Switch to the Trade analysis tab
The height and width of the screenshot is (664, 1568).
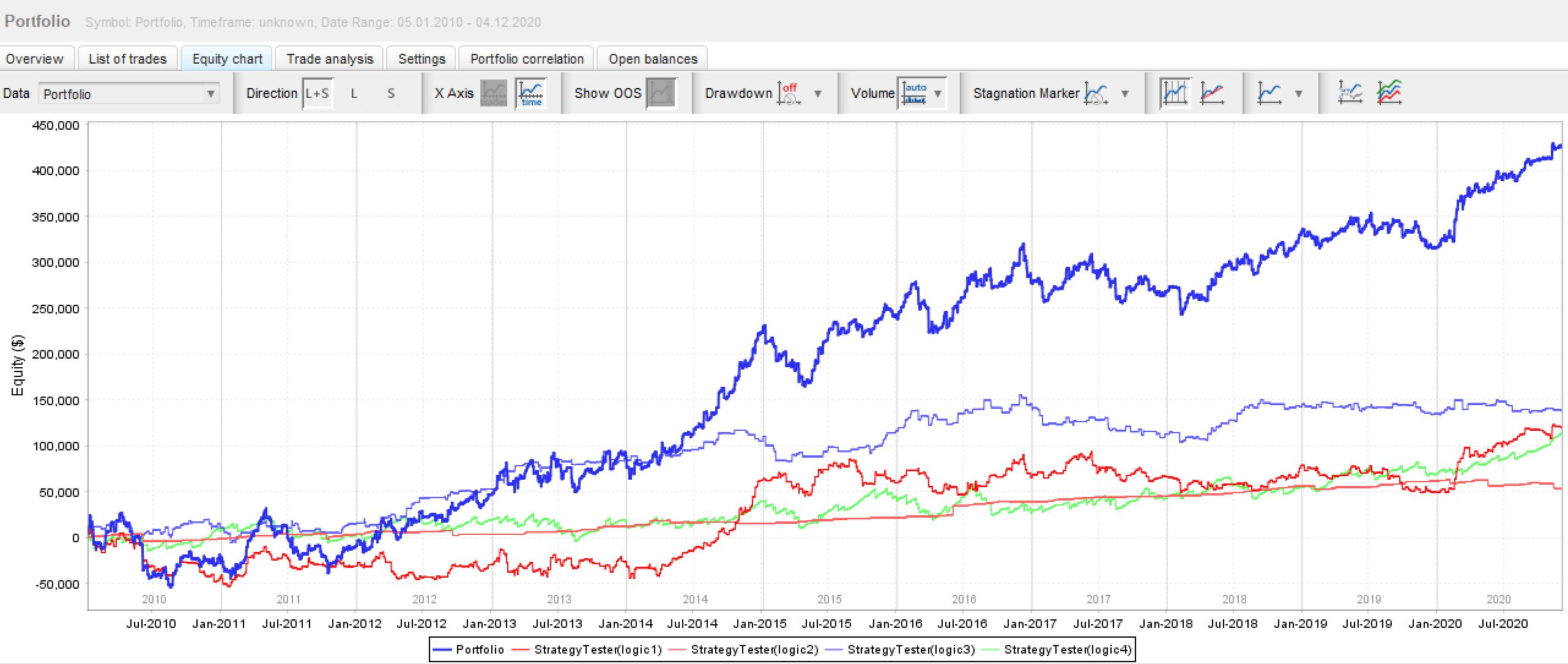coord(330,59)
